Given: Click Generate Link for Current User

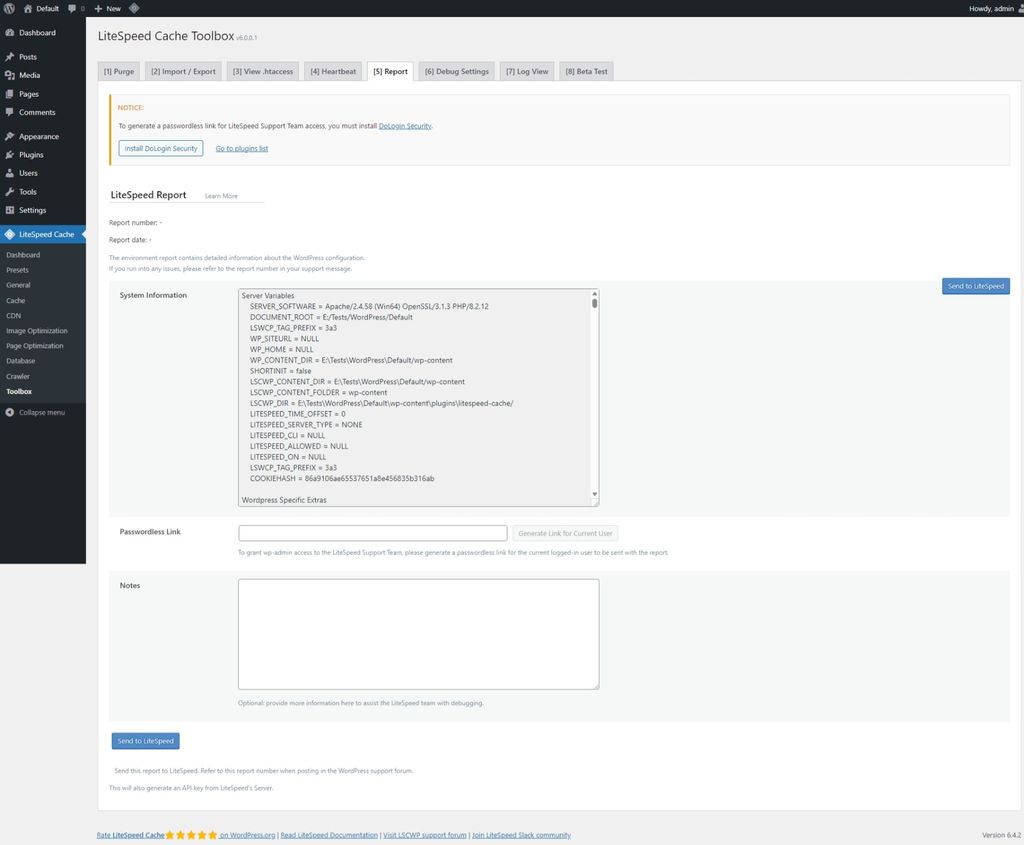Looking at the screenshot, I should pyautogui.click(x=566, y=534).
